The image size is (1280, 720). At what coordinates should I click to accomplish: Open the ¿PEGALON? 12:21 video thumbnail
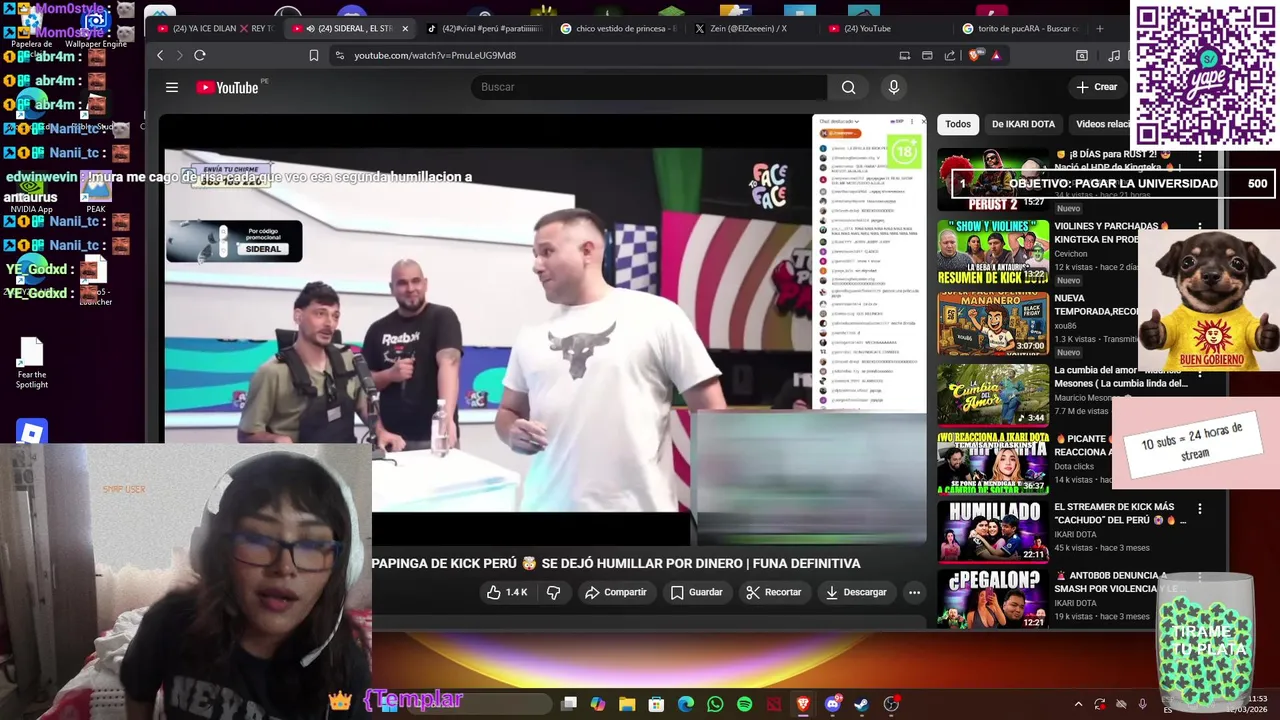[993, 599]
